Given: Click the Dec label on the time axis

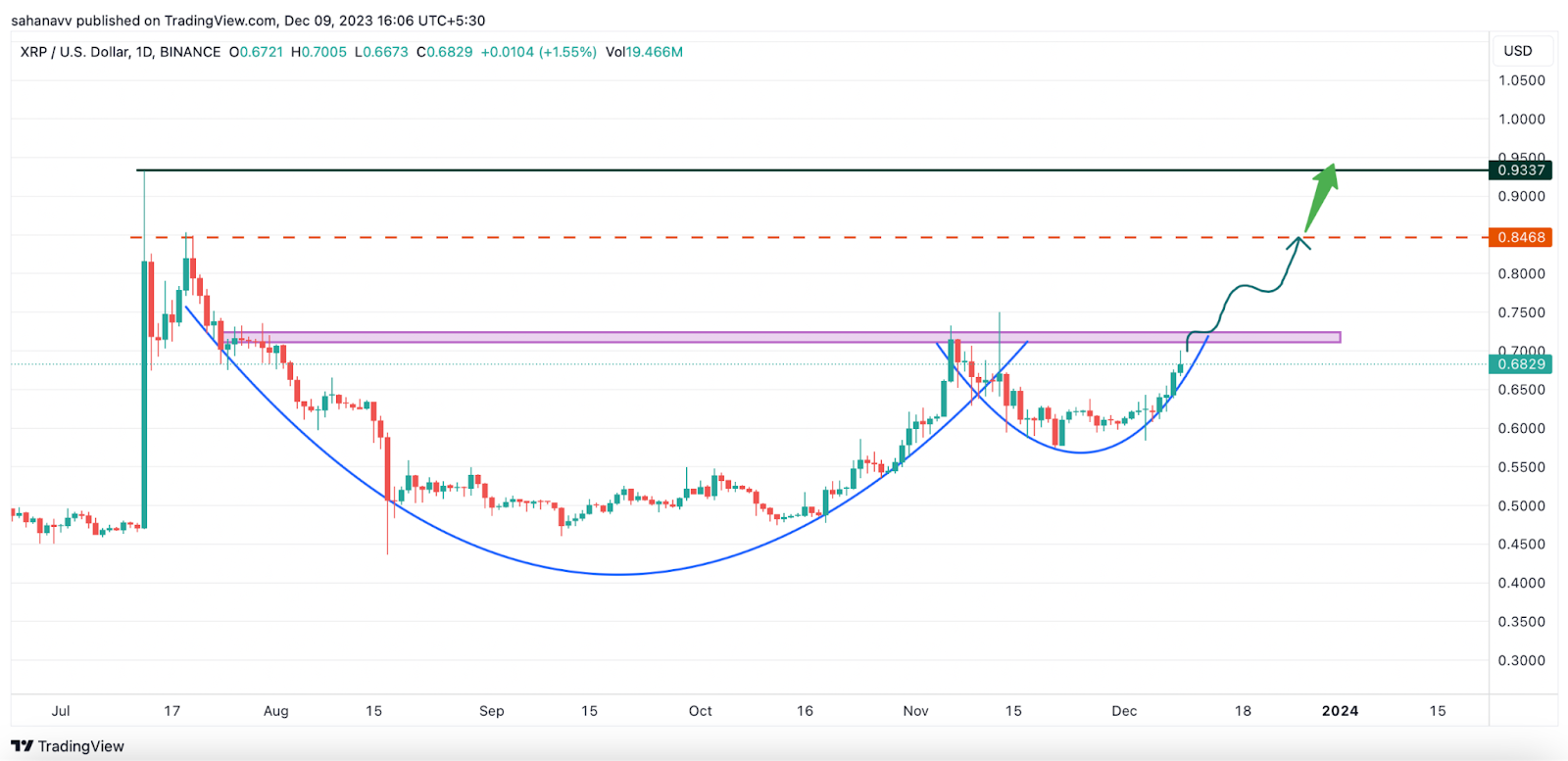Looking at the screenshot, I should (1125, 711).
